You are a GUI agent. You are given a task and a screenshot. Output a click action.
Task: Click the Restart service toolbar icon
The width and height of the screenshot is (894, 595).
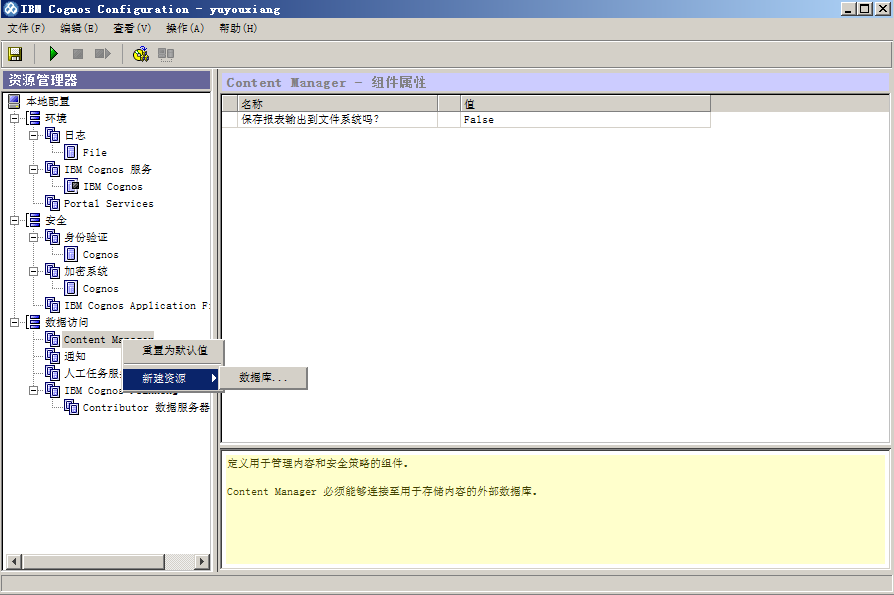pos(103,54)
